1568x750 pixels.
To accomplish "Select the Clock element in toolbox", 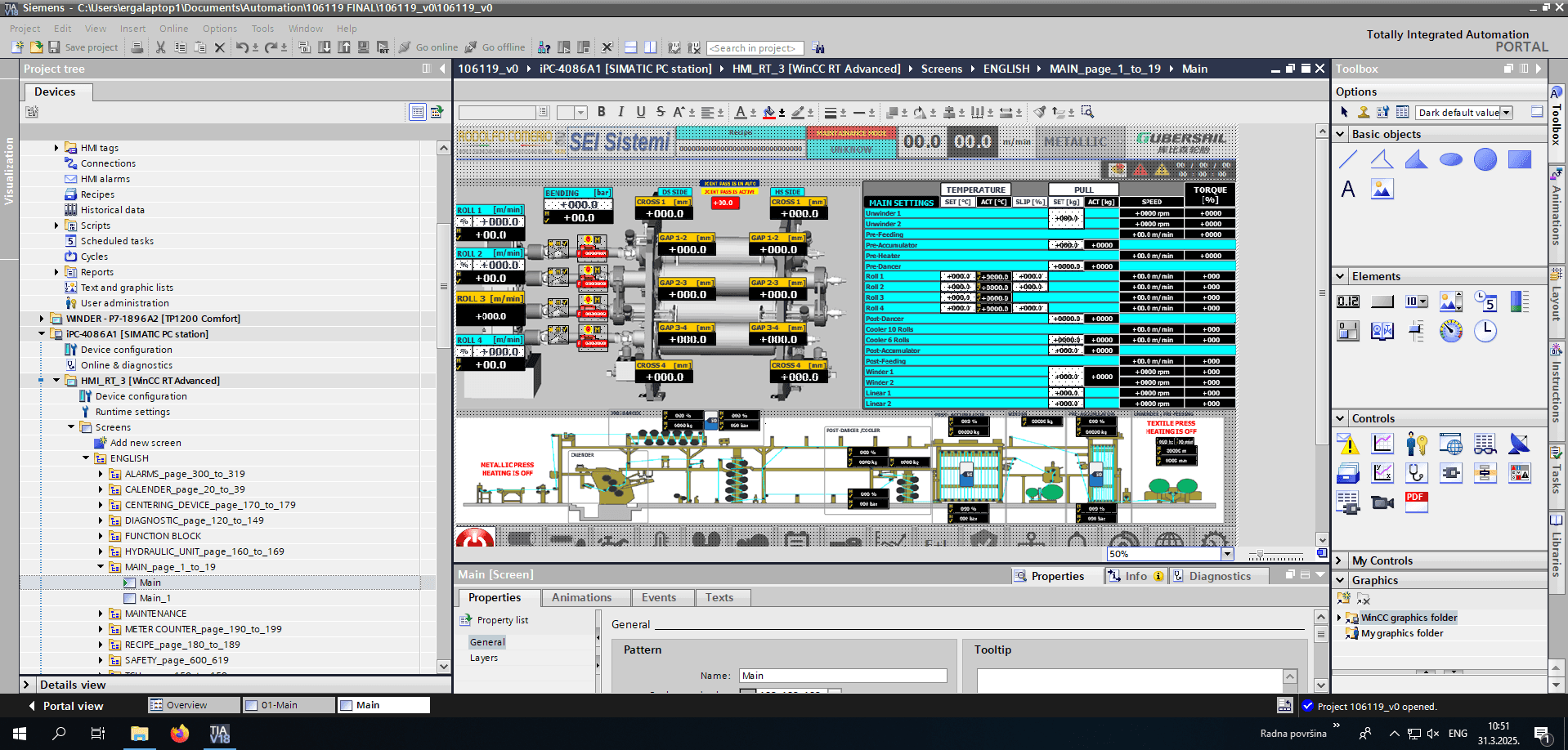I will [x=1485, y=331].
